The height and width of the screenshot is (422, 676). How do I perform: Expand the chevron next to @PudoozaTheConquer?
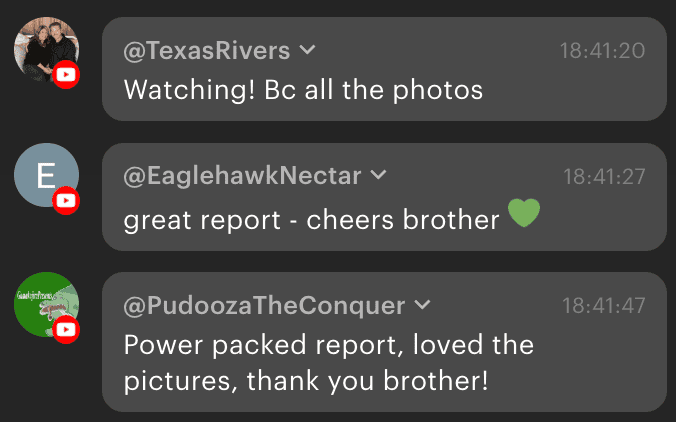(422, 304)
